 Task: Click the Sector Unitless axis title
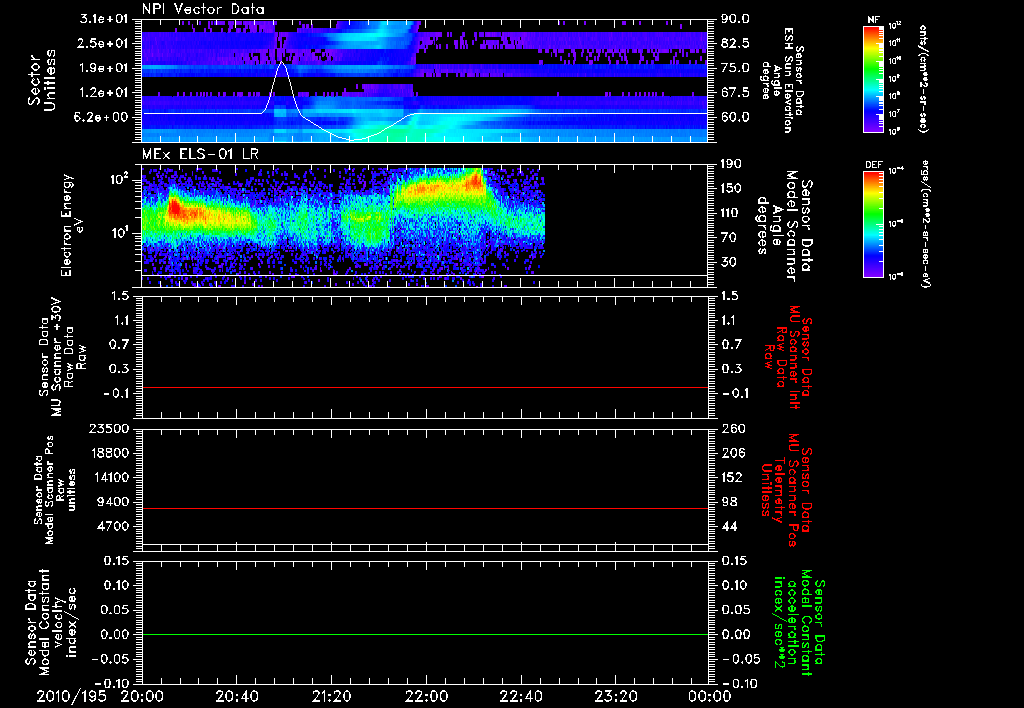tap(42, 80)
